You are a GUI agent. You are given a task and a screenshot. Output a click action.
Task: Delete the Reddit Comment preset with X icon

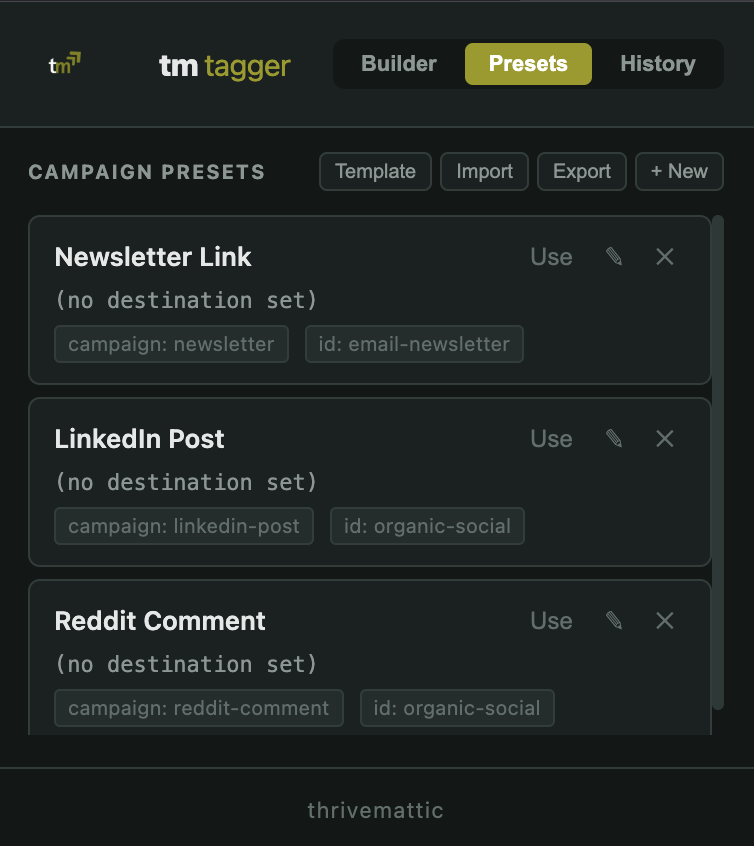(664, 620)
